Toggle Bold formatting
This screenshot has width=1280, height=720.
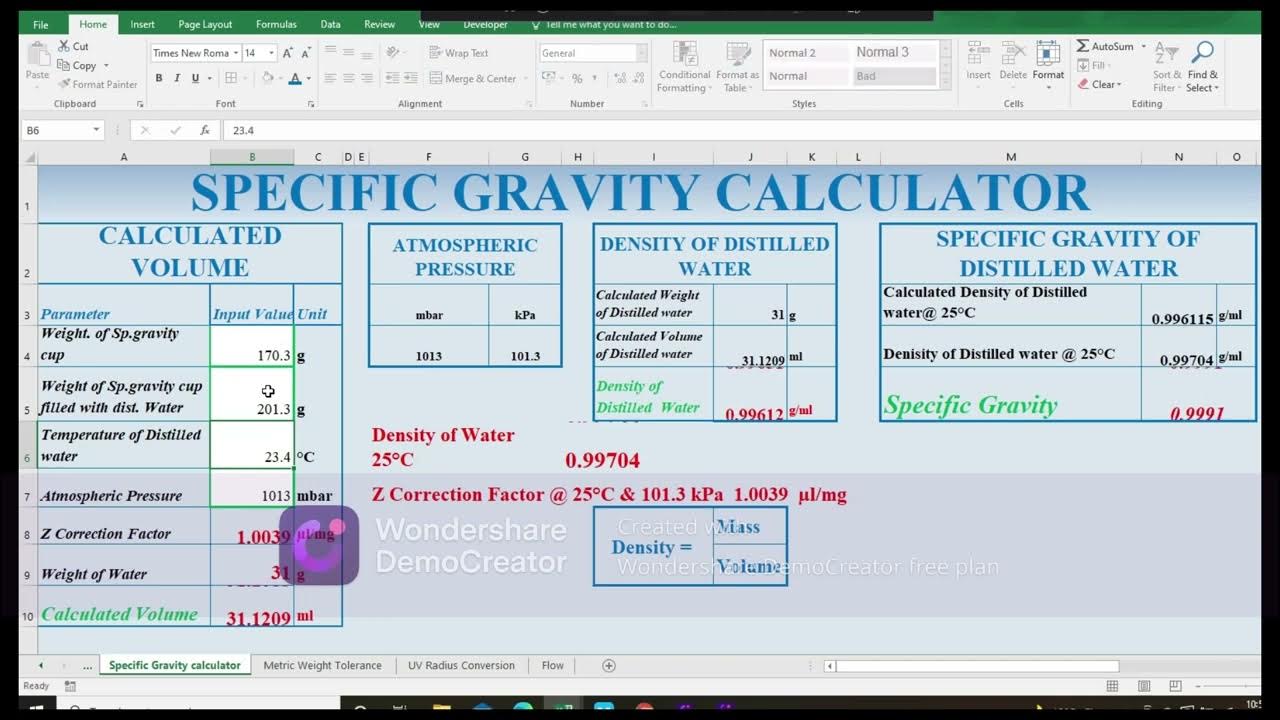click(x=159, y=78)
